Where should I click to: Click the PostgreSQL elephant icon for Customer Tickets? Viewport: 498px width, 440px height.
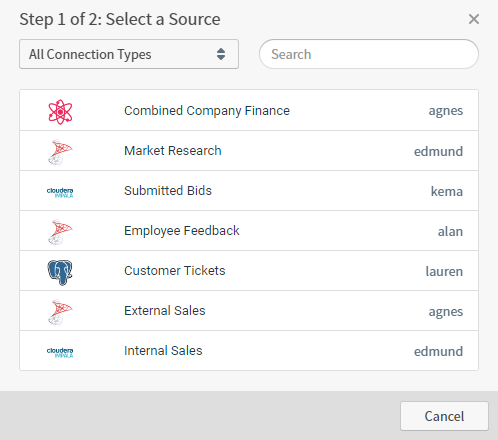[60, 272]
